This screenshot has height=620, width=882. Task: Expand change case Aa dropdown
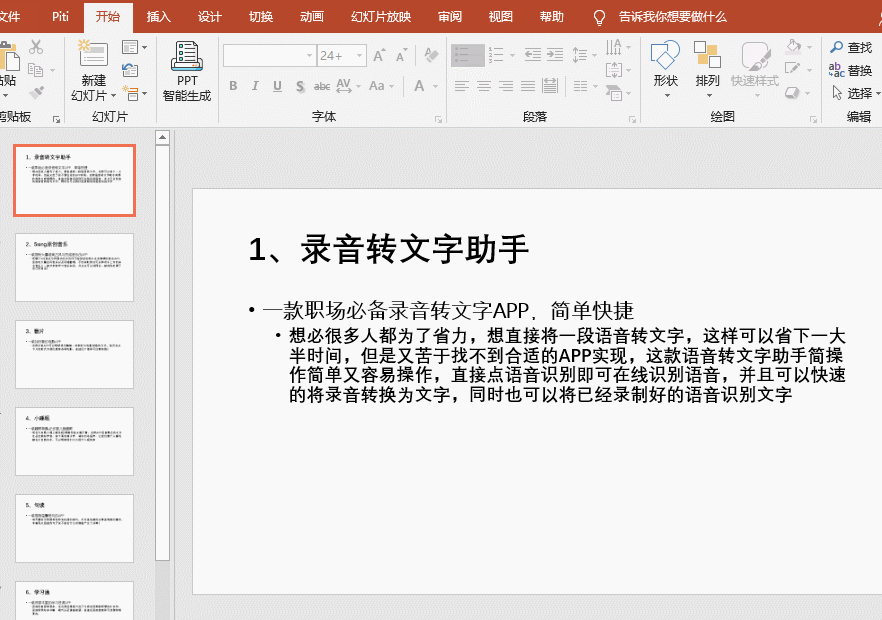pos(392,87)
